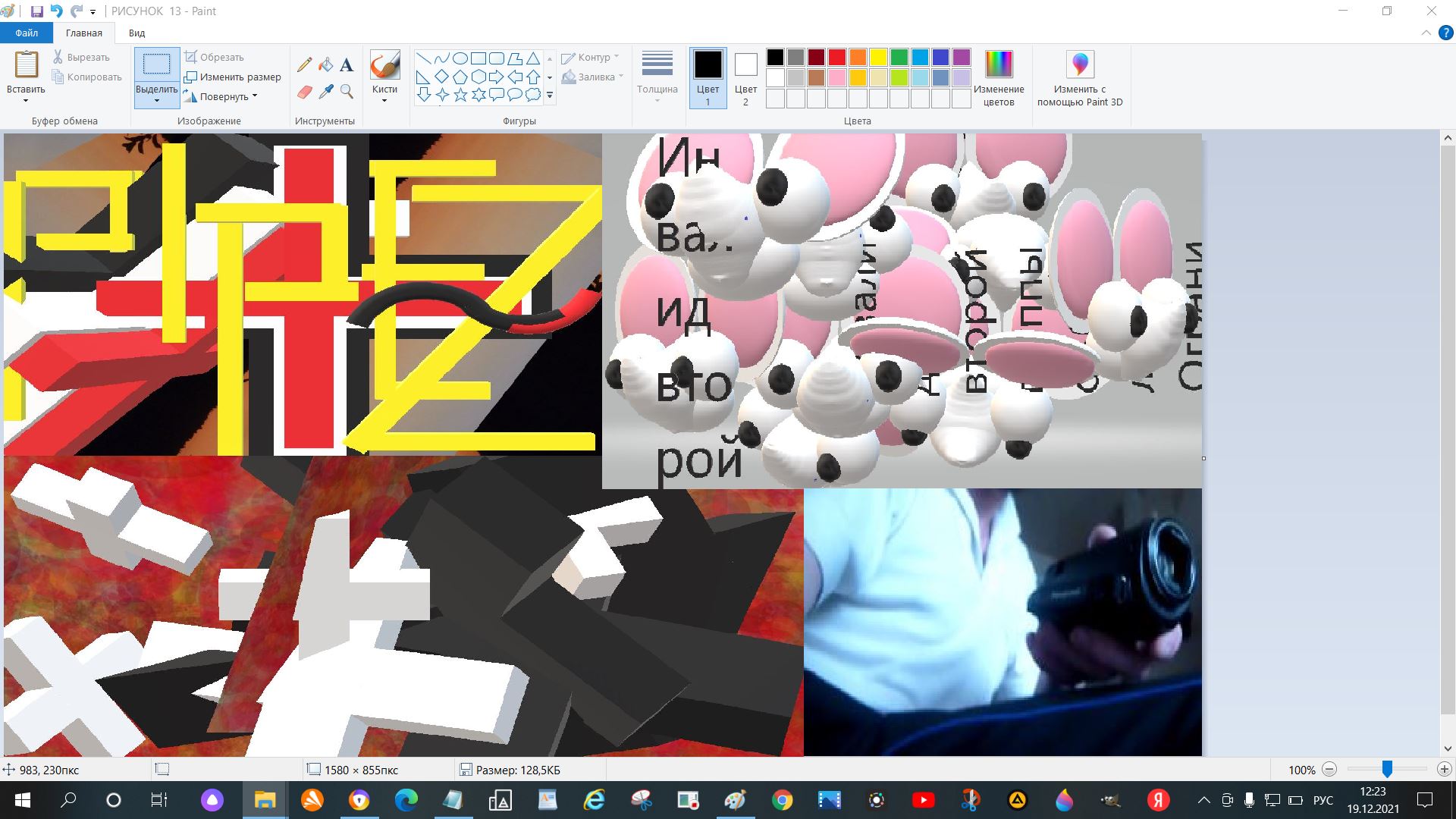Viewport: 1456px width, 819px height.
Task: Choose the Rectangle shape
Action: (x=479, y=58)
